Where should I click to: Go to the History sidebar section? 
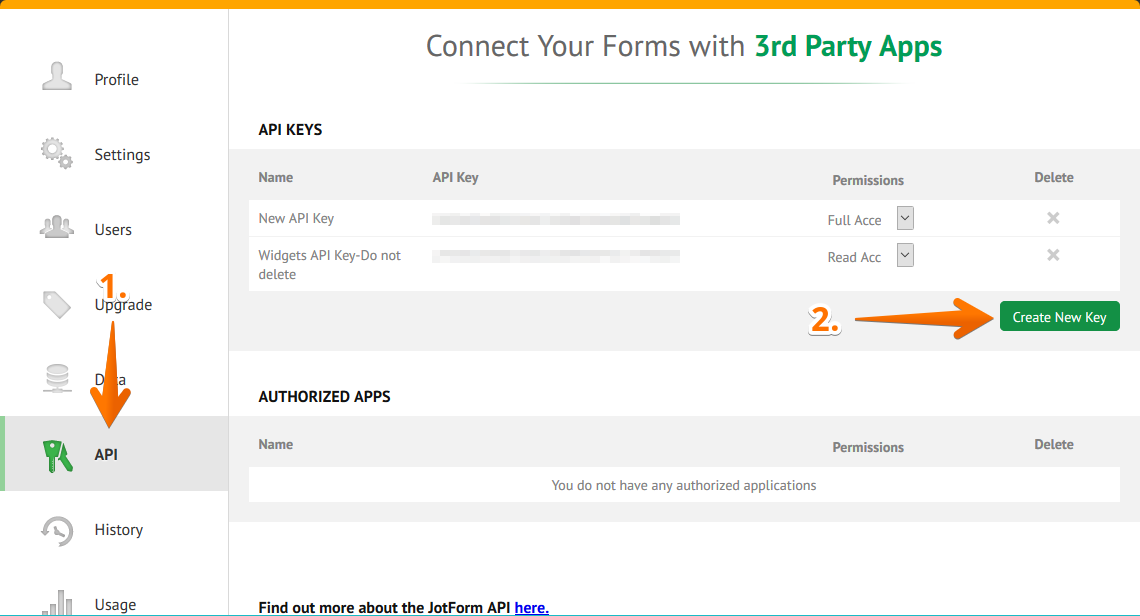pyautogui.click(x=119, y=530)
